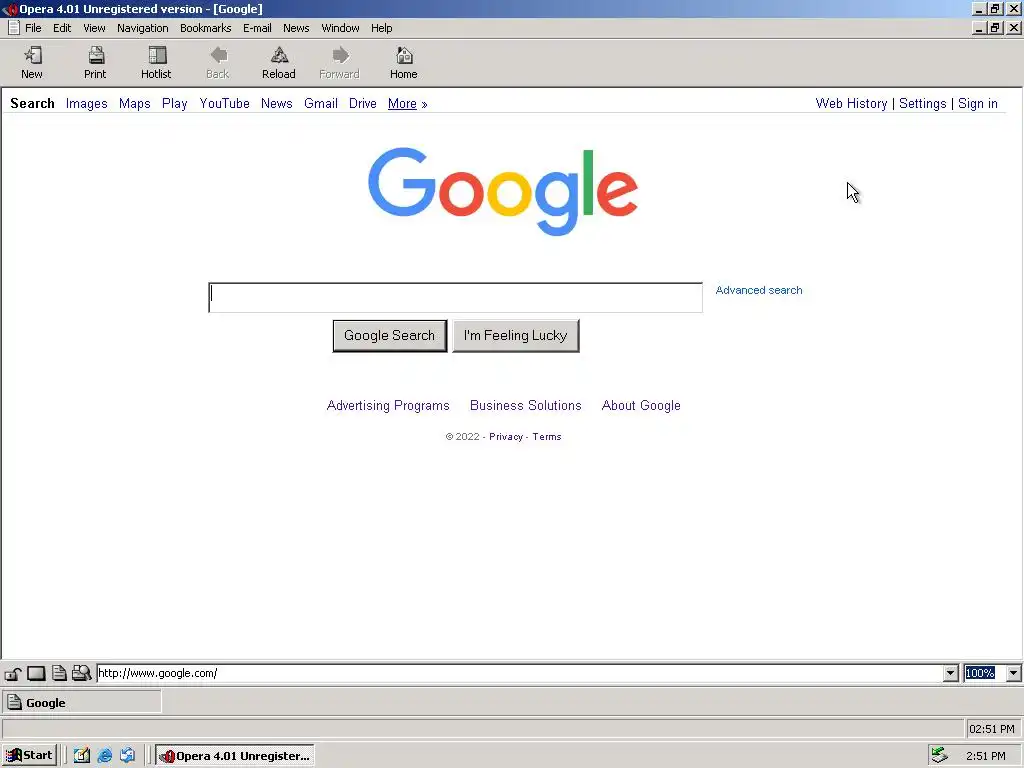Restore the inner Google document window
The height and width of the screenshot is (768, 1024).
995,28
